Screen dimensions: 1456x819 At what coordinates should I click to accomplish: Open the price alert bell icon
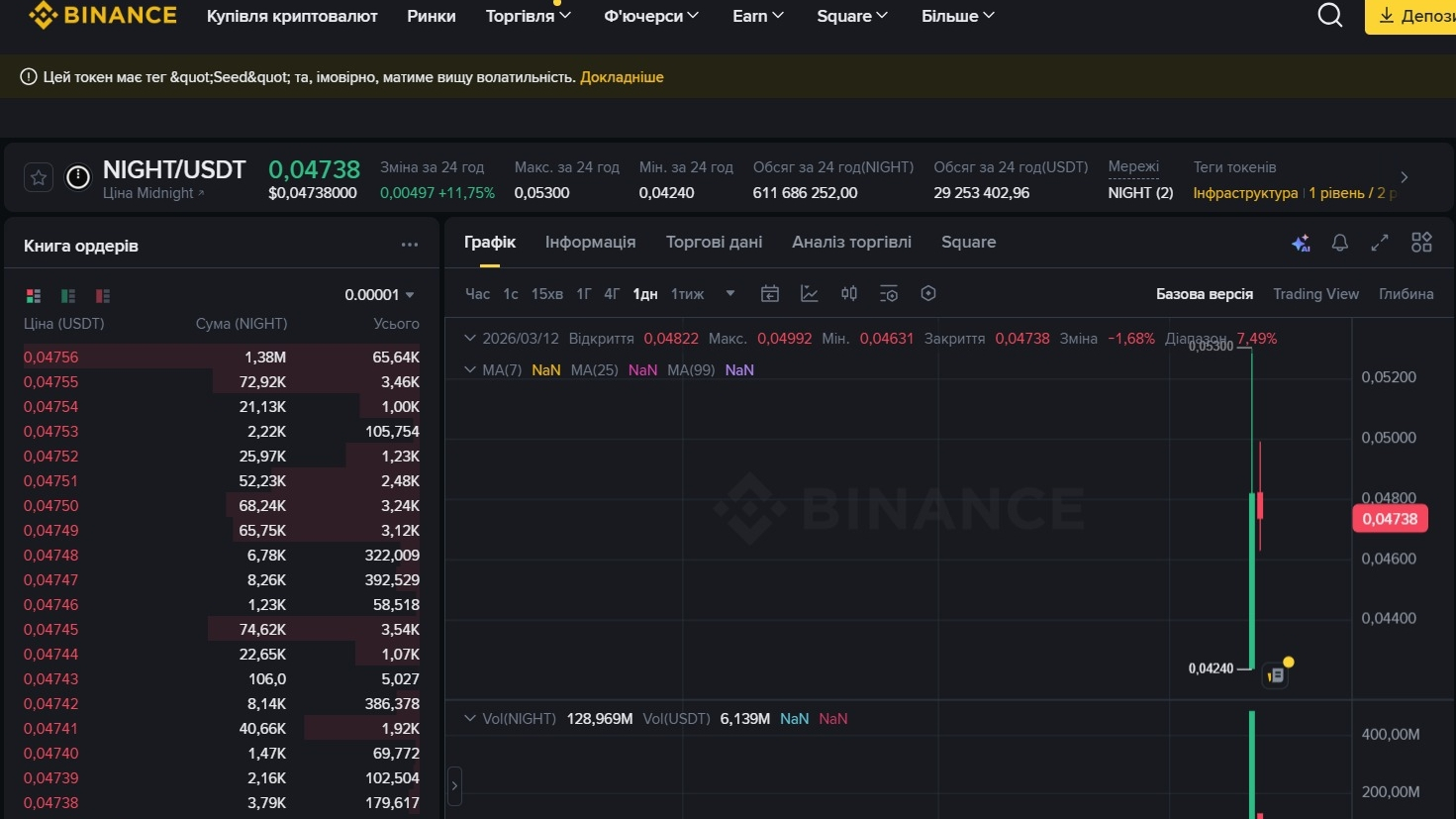1339,243
